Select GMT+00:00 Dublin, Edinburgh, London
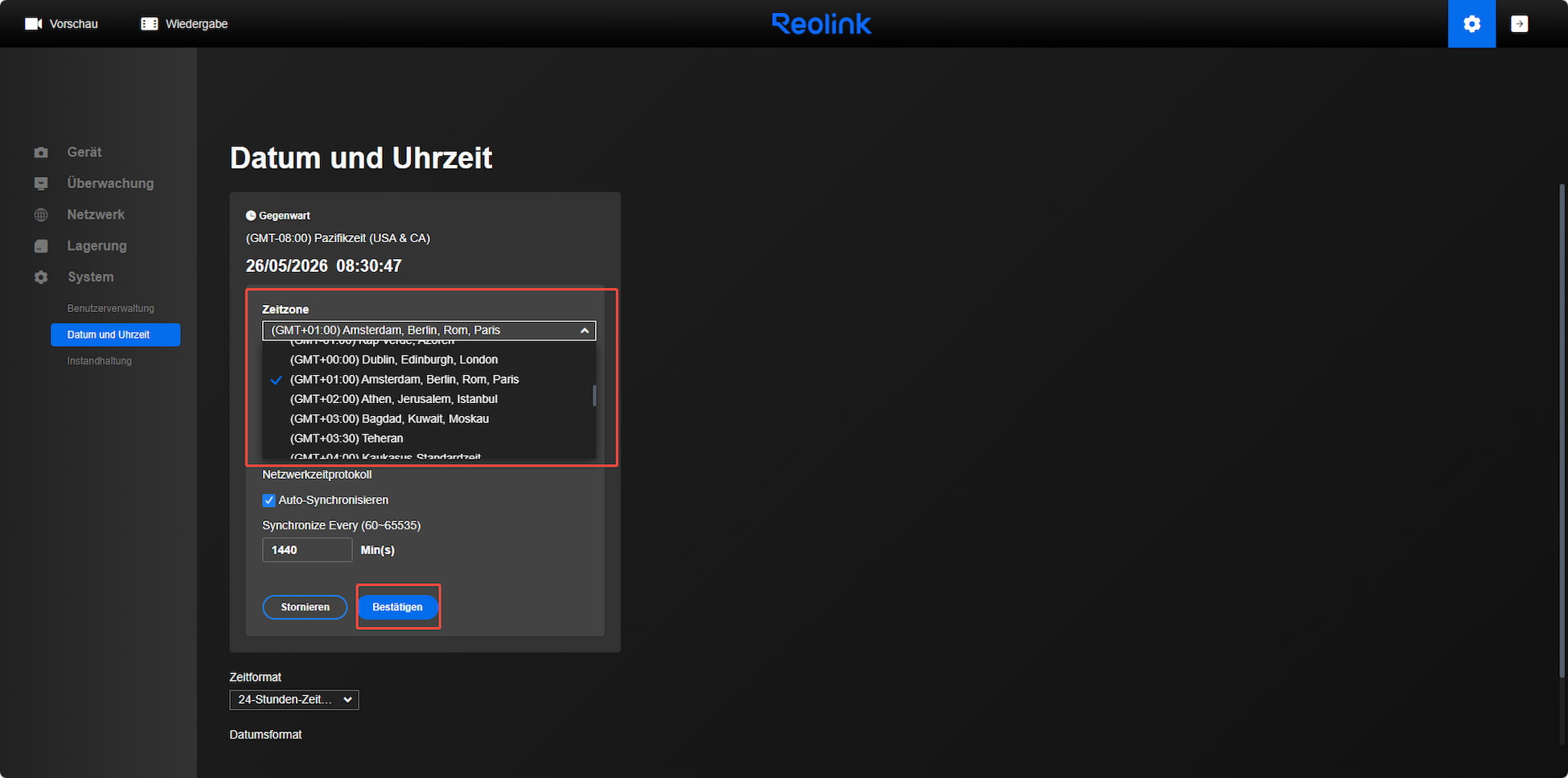Viewport: 1568px width, 778px height. coord(393,360)
